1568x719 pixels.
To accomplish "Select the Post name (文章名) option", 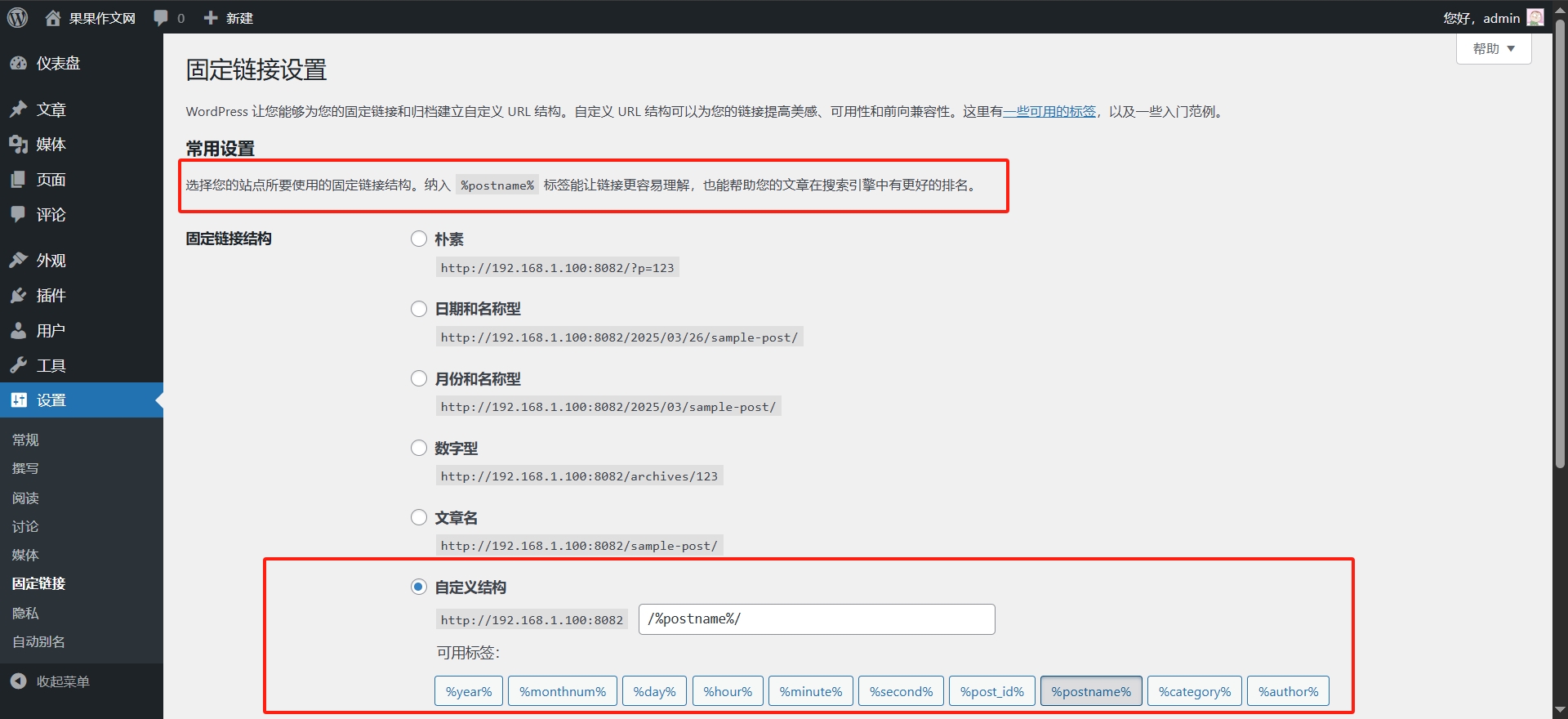I will pyautogui.click(x=419, y=517).
